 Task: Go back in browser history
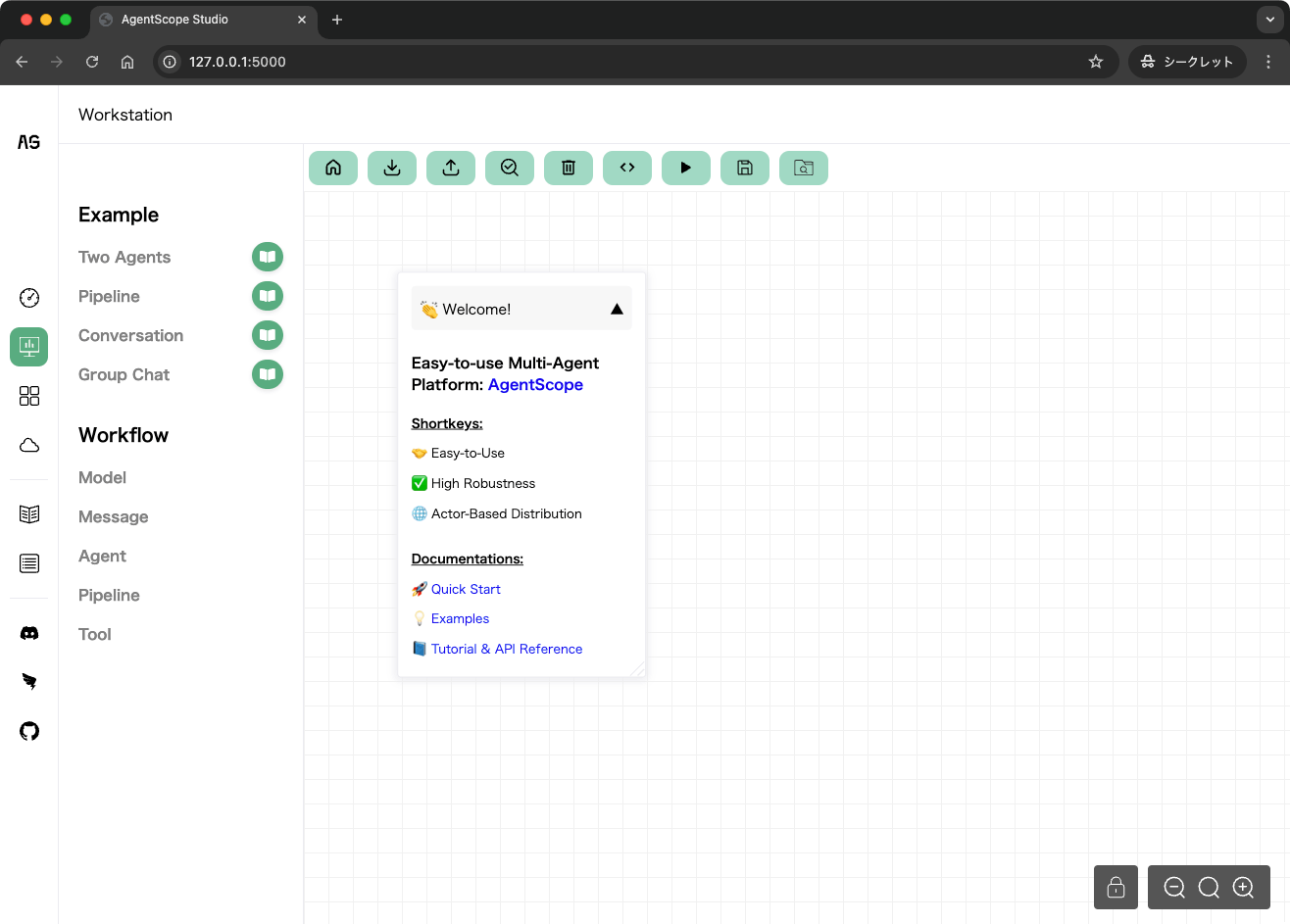(22, 62)
